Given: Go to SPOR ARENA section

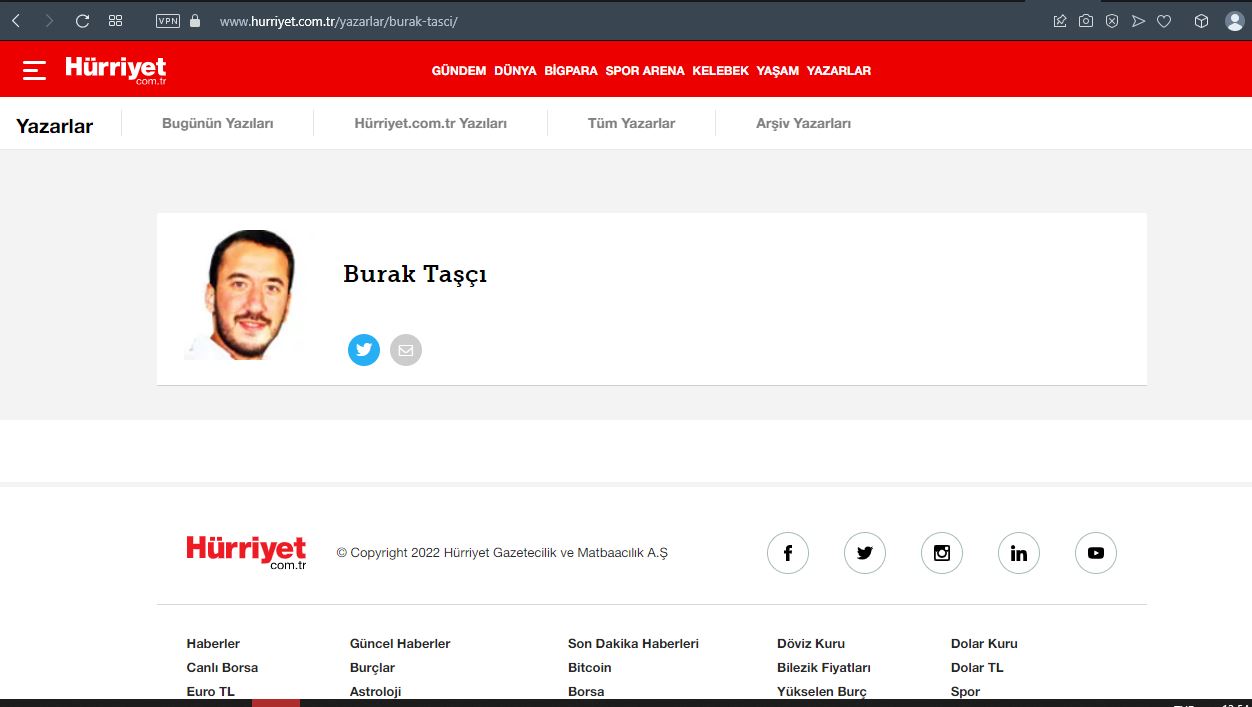Looking at the screenshot, I should [645, 71].
